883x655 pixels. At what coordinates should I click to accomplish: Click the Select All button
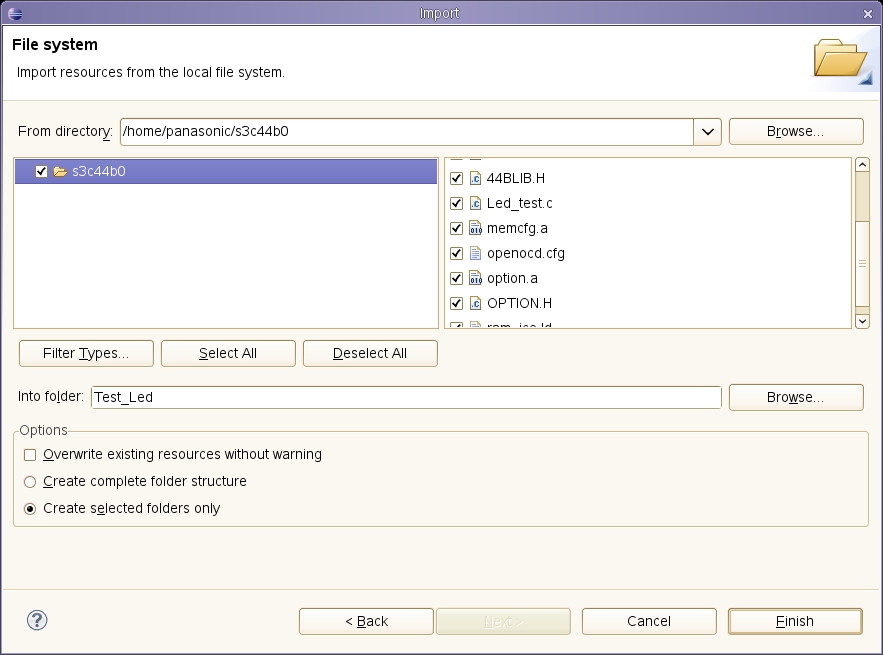(228, 353)
